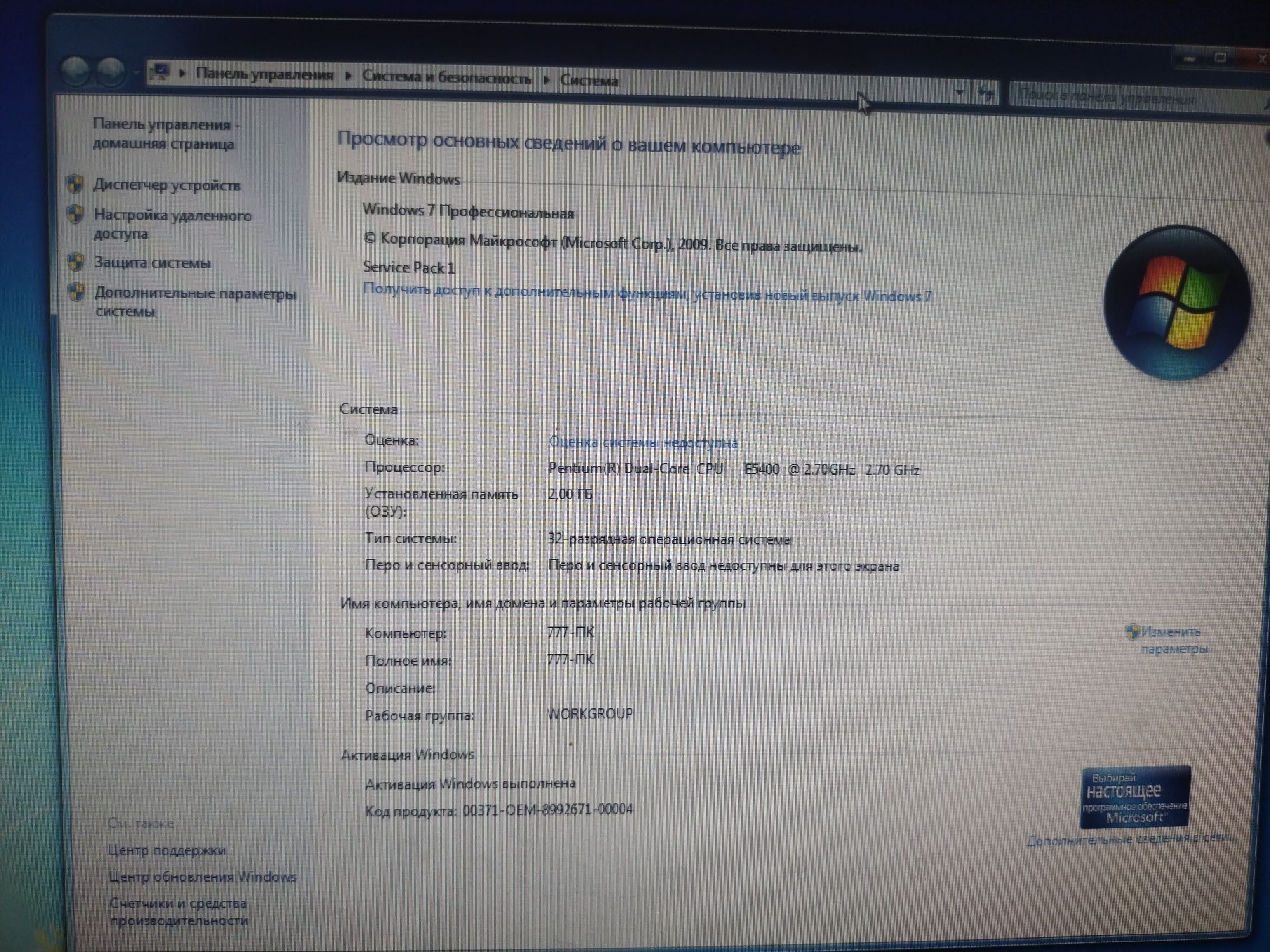Click the 2,00 ГБ memory value
This screenshot has height=952, width=1270.
pyautogui.click(x=570, y=494)
